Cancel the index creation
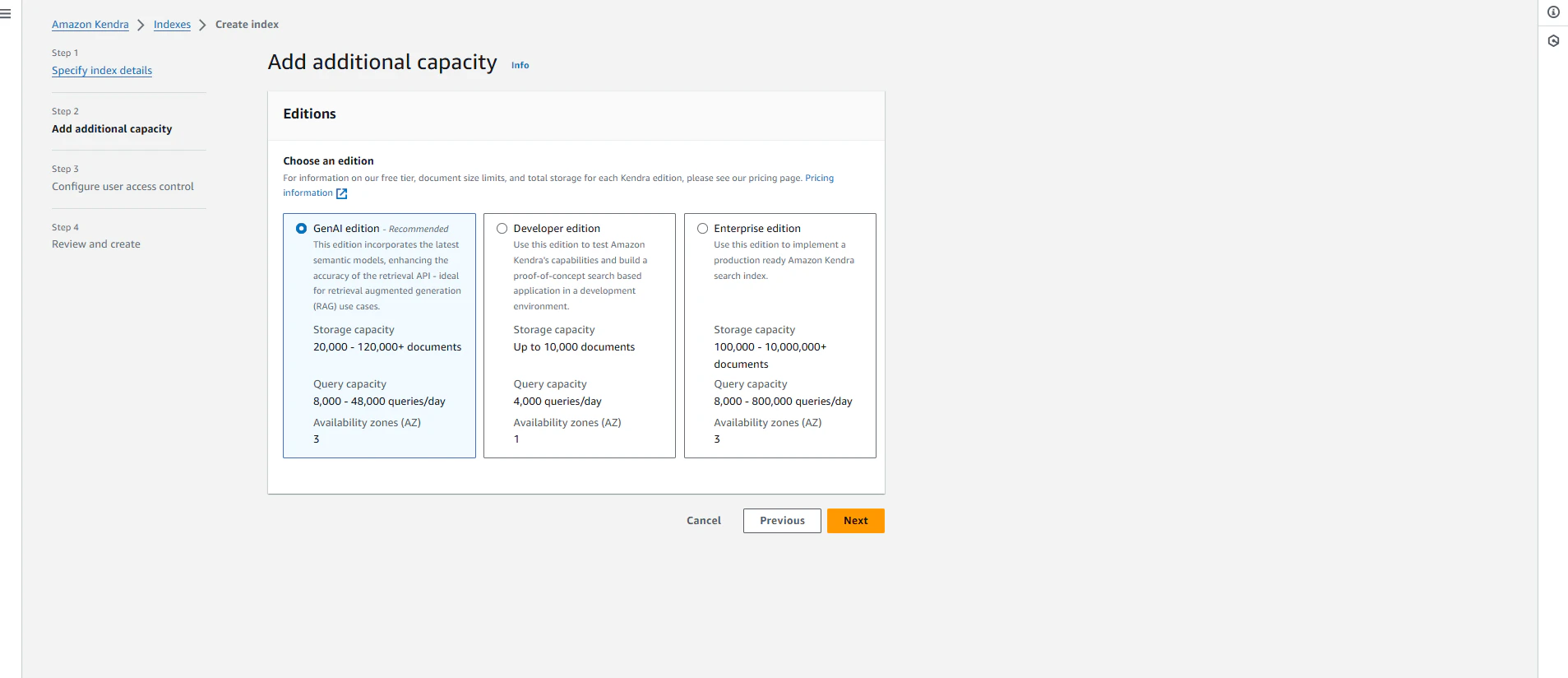 [704, 521]
